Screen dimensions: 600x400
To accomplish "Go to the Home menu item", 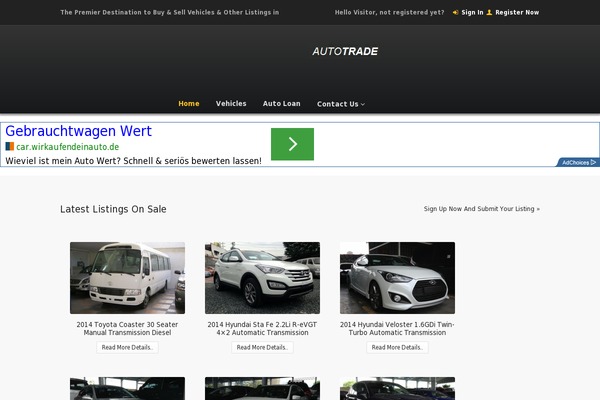I will tap(189, 103).
